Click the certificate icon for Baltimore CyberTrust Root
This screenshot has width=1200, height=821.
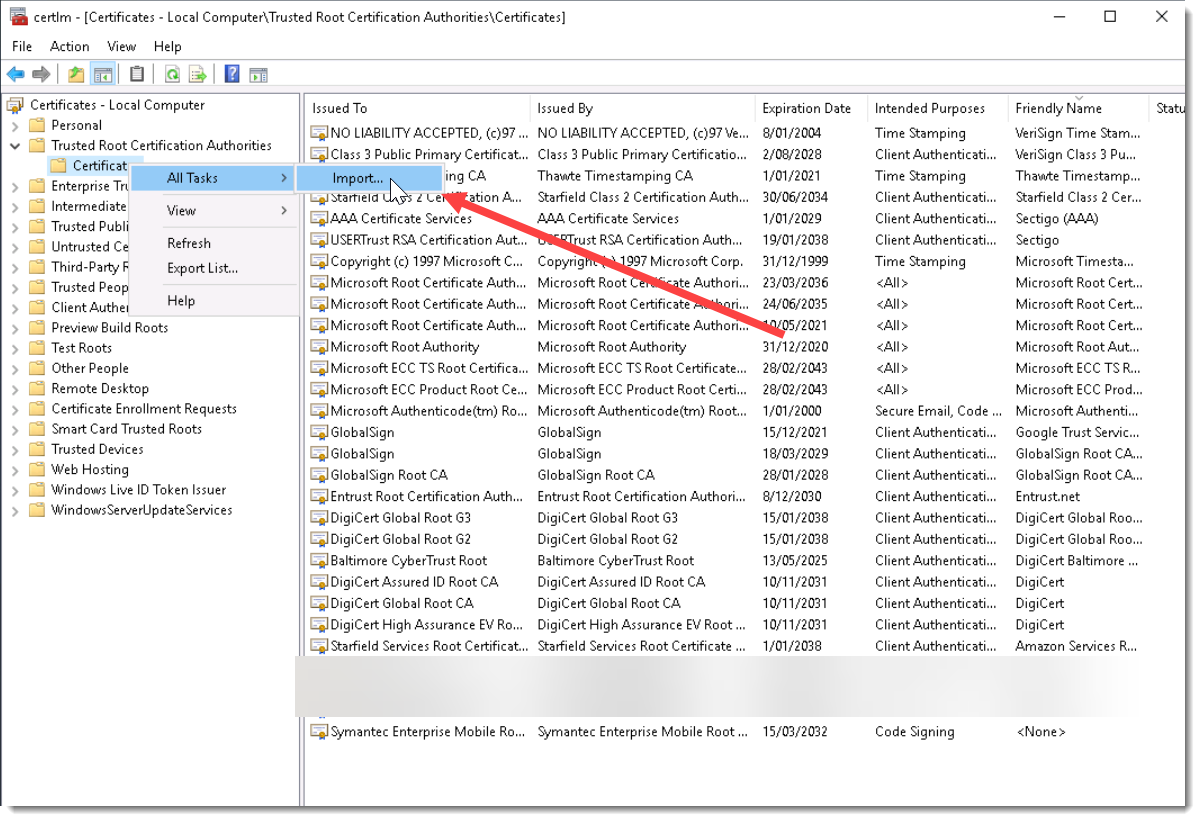pos(319,561)
